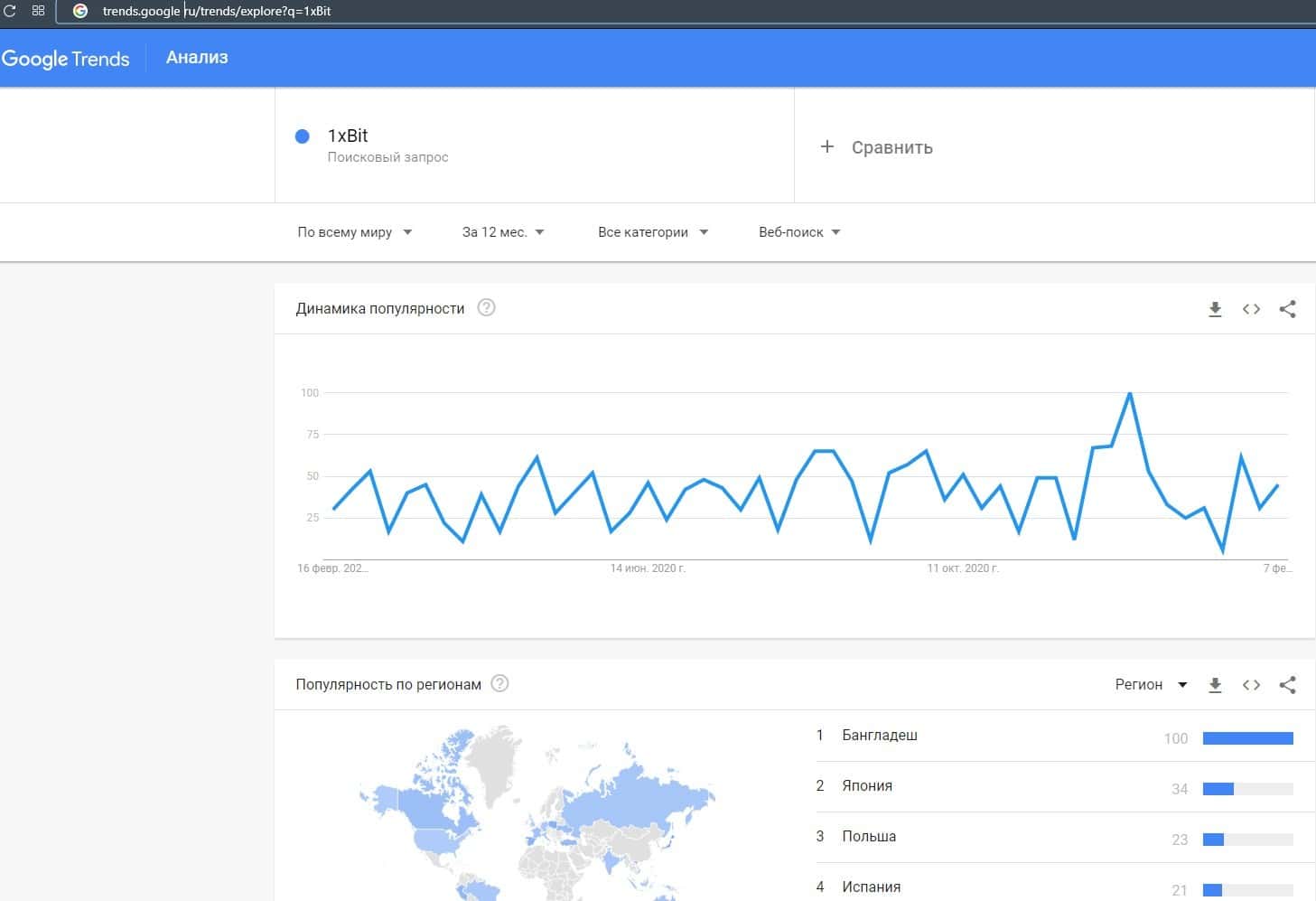The image size is (1316, 901).
Task: Share the regional popularity panel
Action: tap(1287, 685)
